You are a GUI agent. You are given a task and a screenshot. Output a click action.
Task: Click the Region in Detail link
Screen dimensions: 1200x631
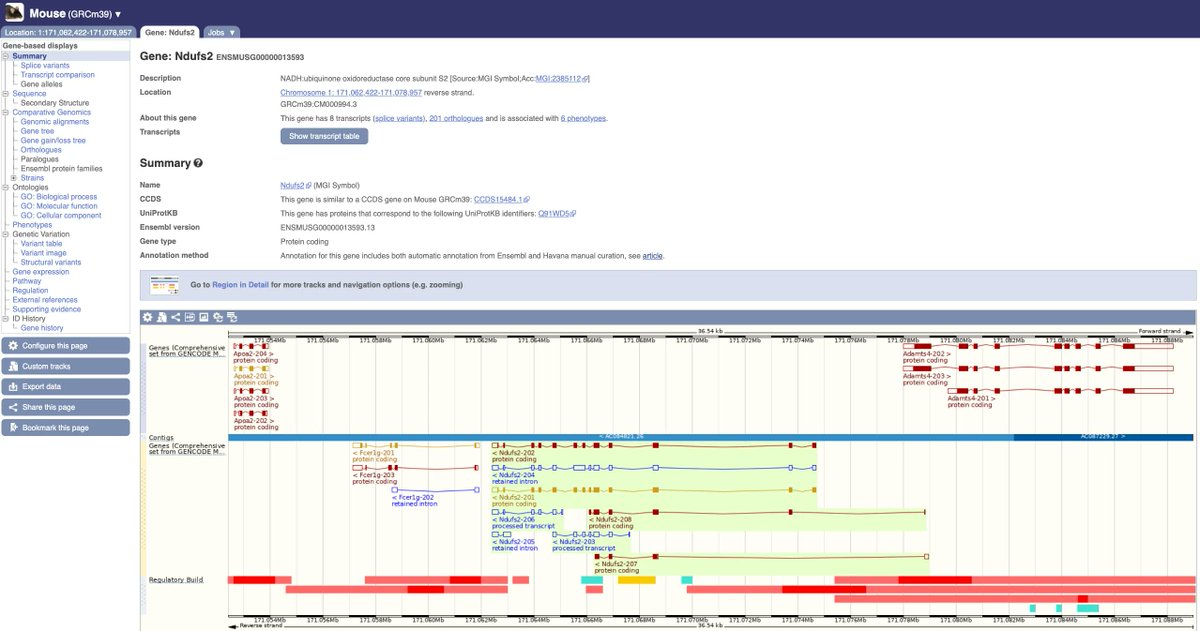point(240,285)
